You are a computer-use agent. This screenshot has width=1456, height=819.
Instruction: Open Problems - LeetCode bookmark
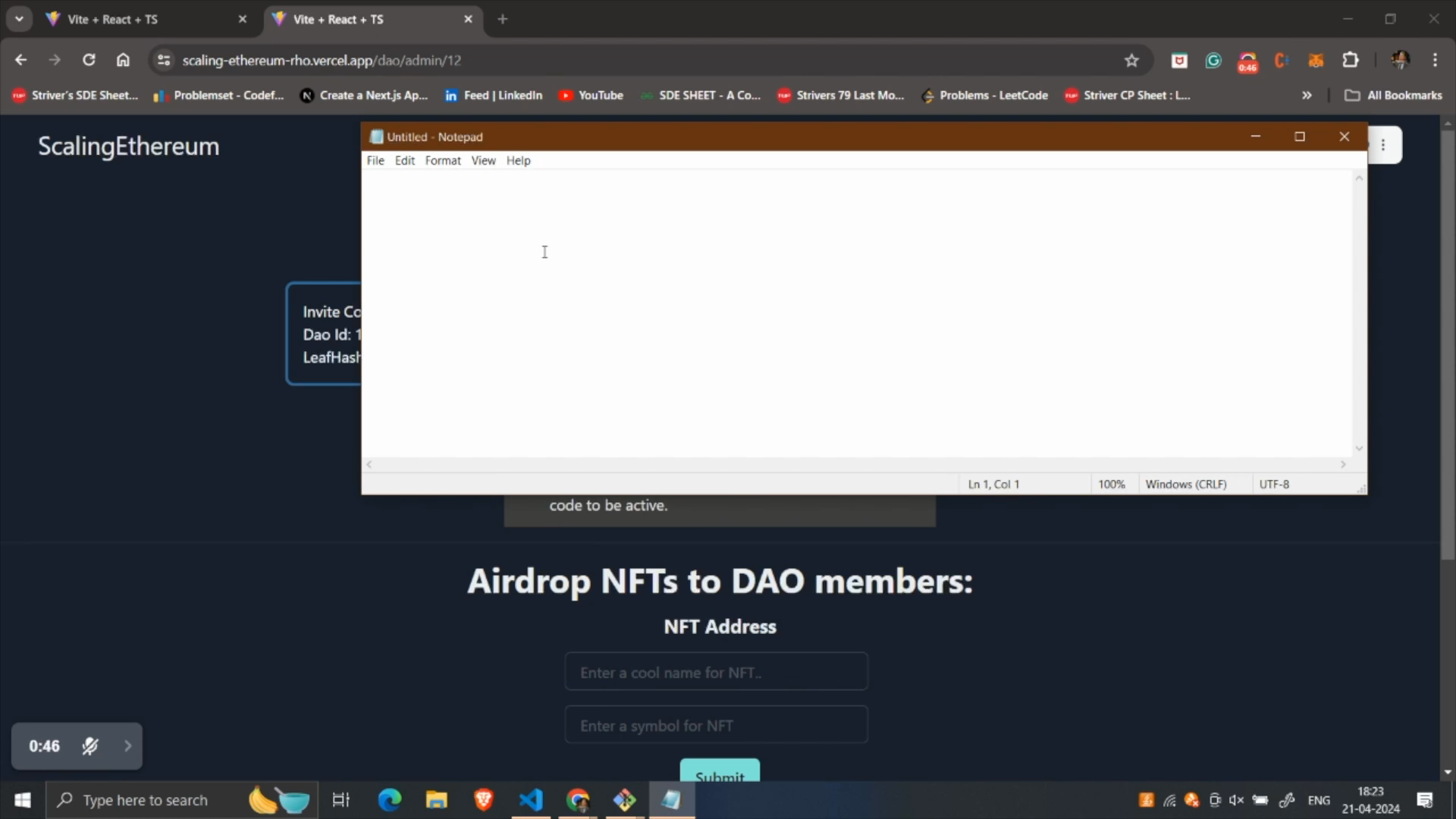(984, 96)
